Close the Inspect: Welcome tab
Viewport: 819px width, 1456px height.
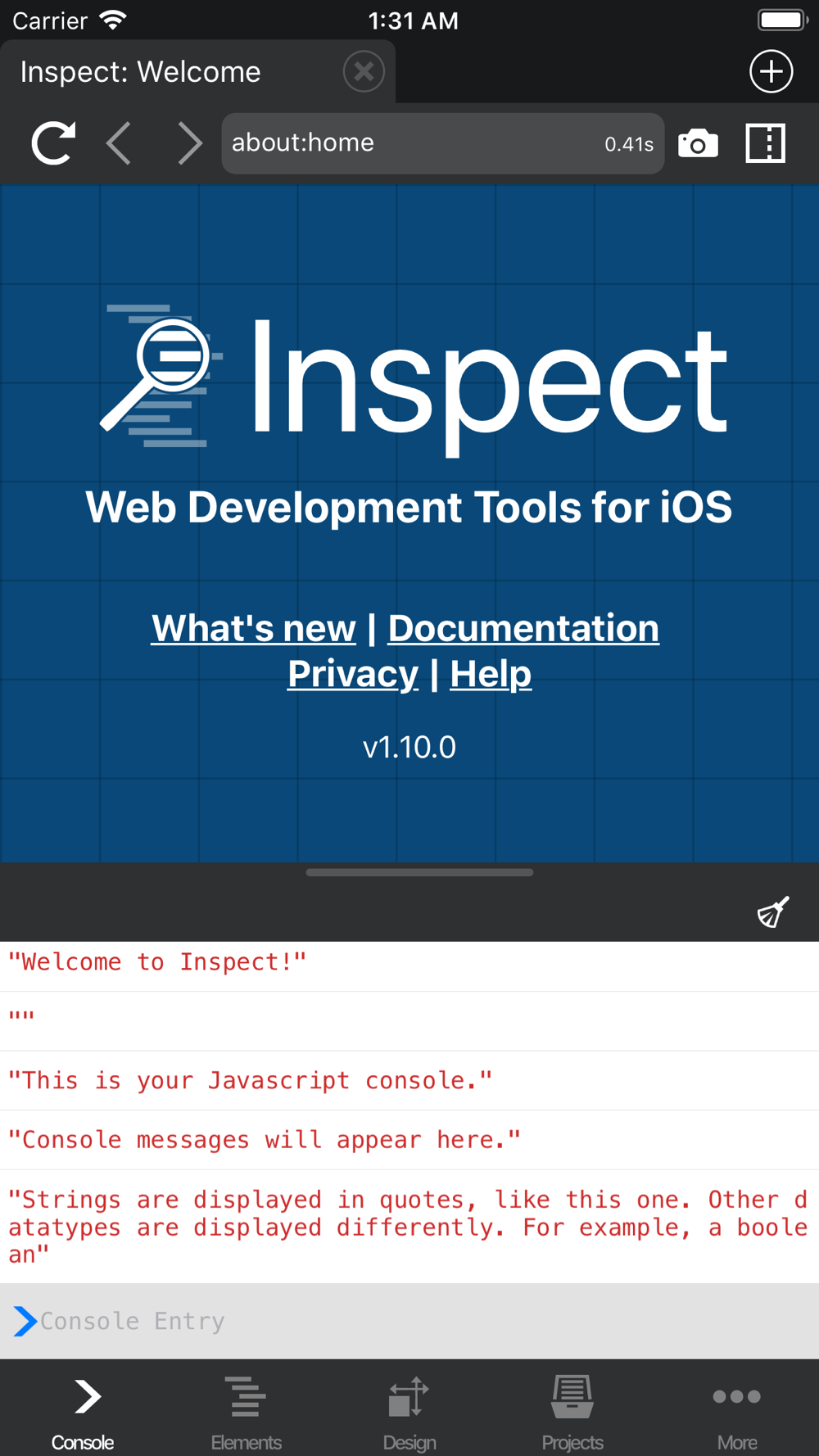tap(364, 71)
